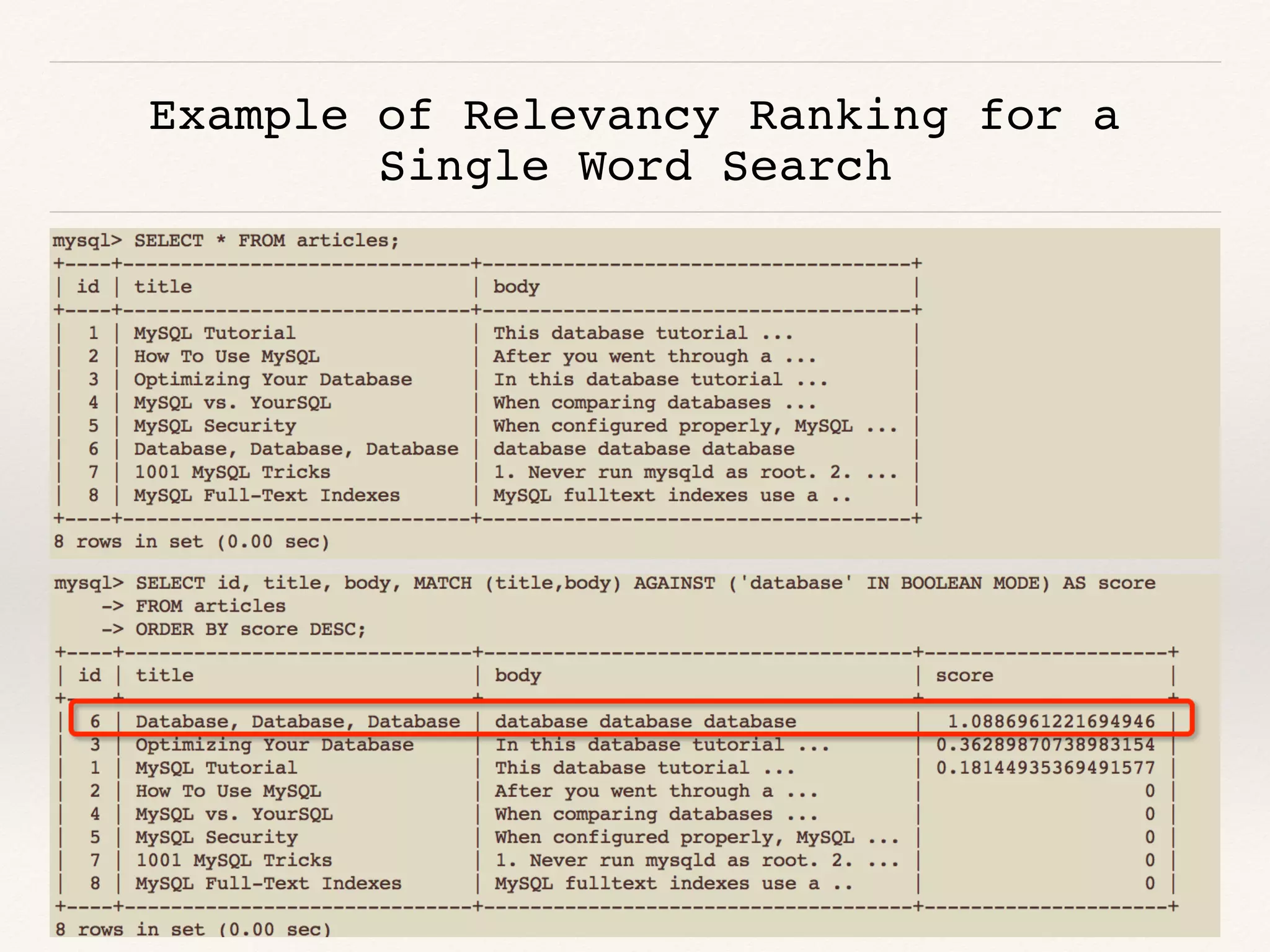This screenshot has width=1270, height=952.
Task: Click 'MySQL fulltext indexes use a ..' in first table
Action: (x=672, y=495)
